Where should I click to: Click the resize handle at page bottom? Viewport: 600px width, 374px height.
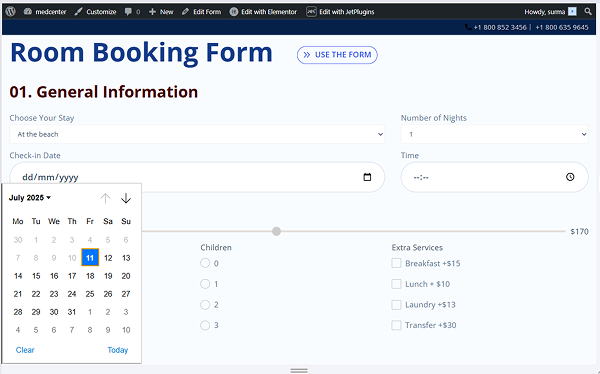pyautogui.click(x=299, y=370)
